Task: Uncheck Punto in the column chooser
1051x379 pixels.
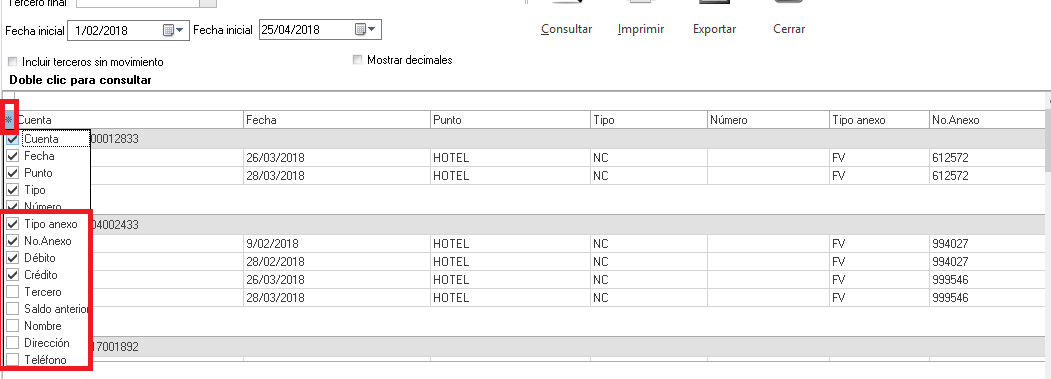Action: click(x=12, y=172)
